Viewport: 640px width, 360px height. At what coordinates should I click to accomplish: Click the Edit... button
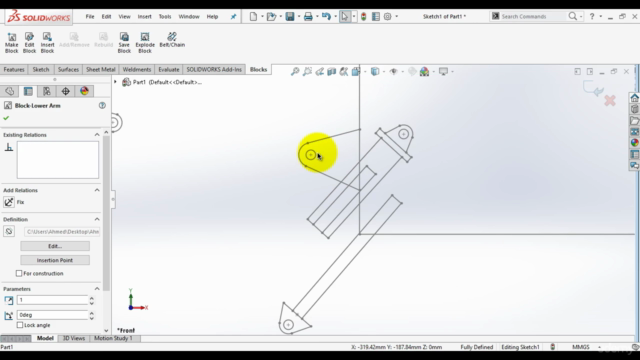click(55, 246)
